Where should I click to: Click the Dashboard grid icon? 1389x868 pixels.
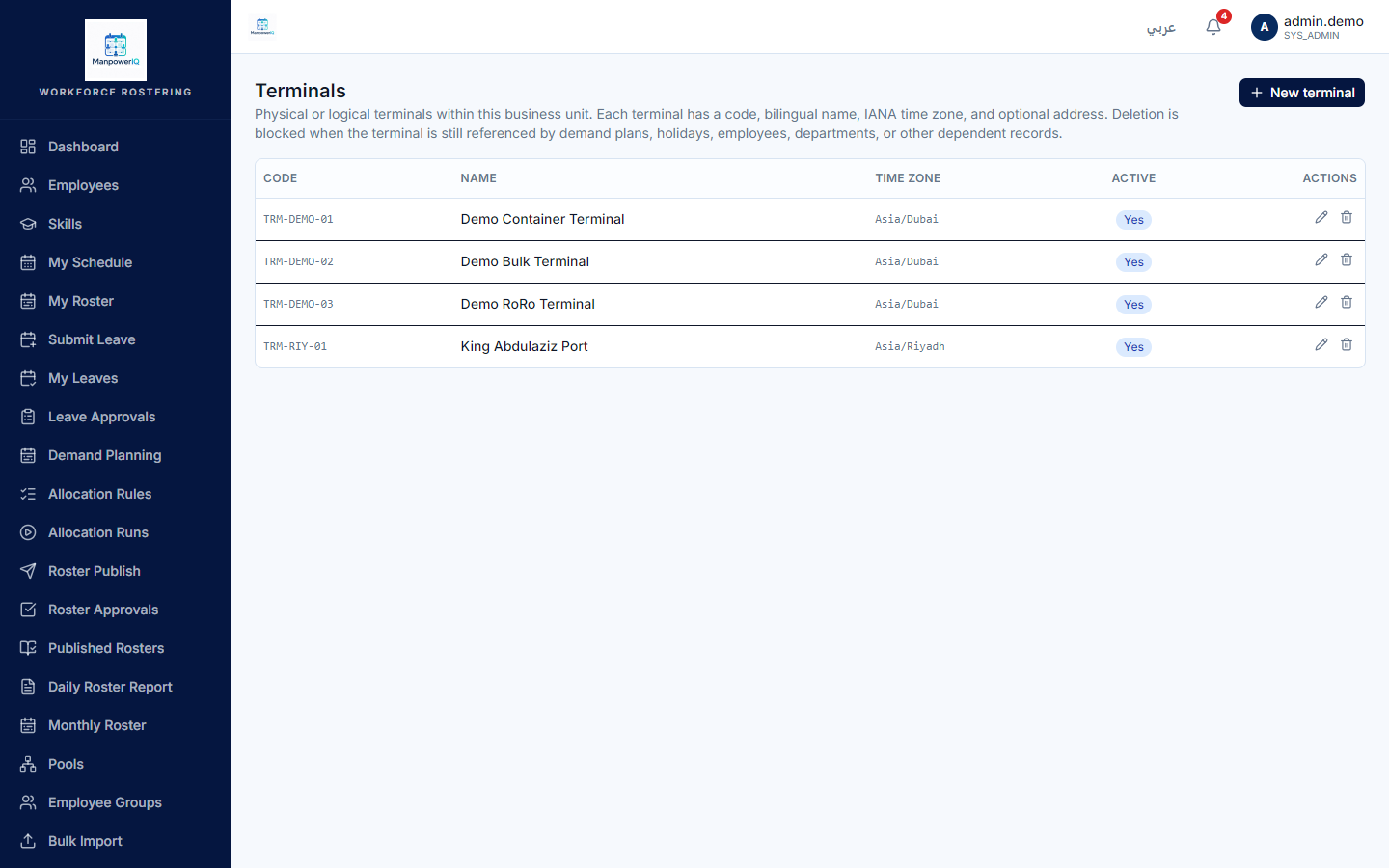pyautogui.click(x=28, y=147)
